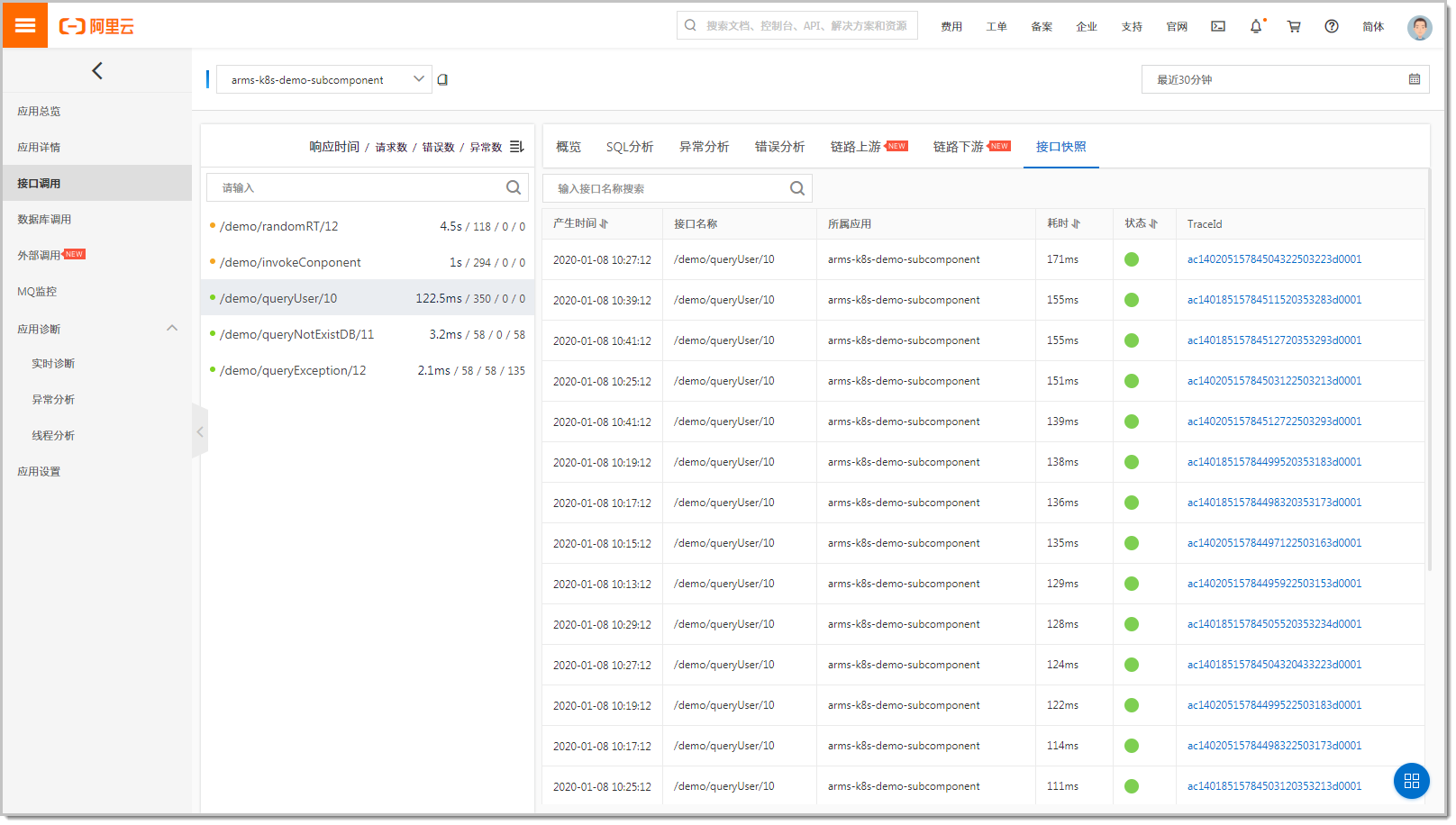Click the snapshot table vertical scrollbar

coord(1429,369)
